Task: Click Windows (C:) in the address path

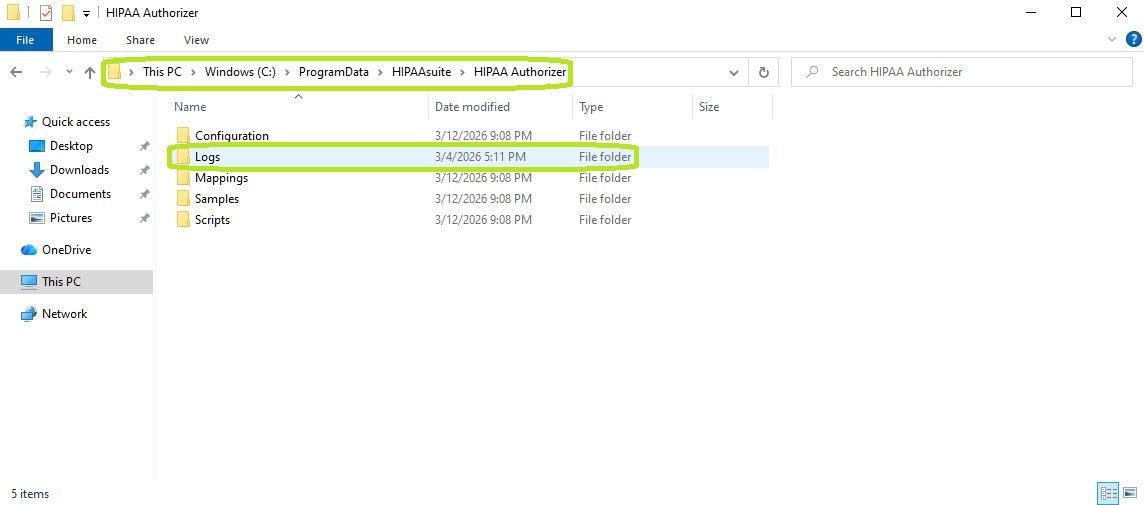Action: click(x=240, y=72)
